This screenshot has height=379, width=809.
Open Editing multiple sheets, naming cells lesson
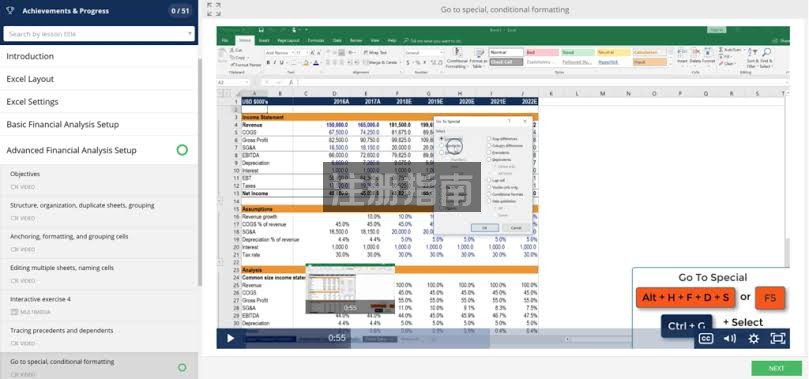[99, 274]
